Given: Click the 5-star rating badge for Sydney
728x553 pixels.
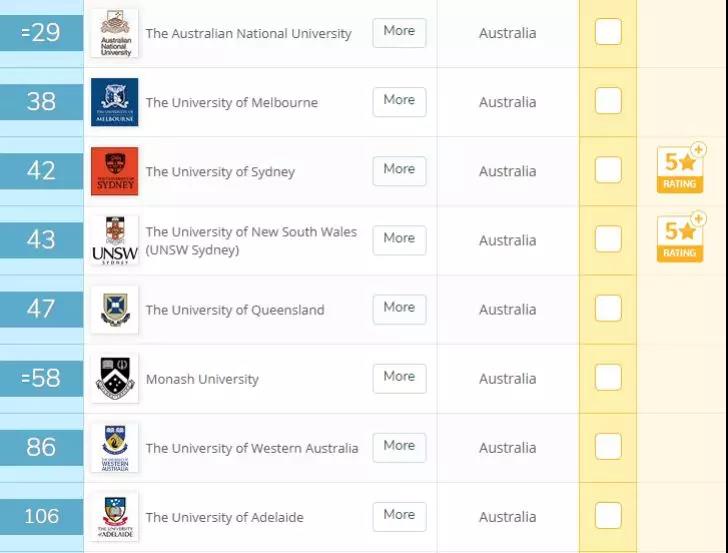Looking at the screenshot, I should point(681,168).
